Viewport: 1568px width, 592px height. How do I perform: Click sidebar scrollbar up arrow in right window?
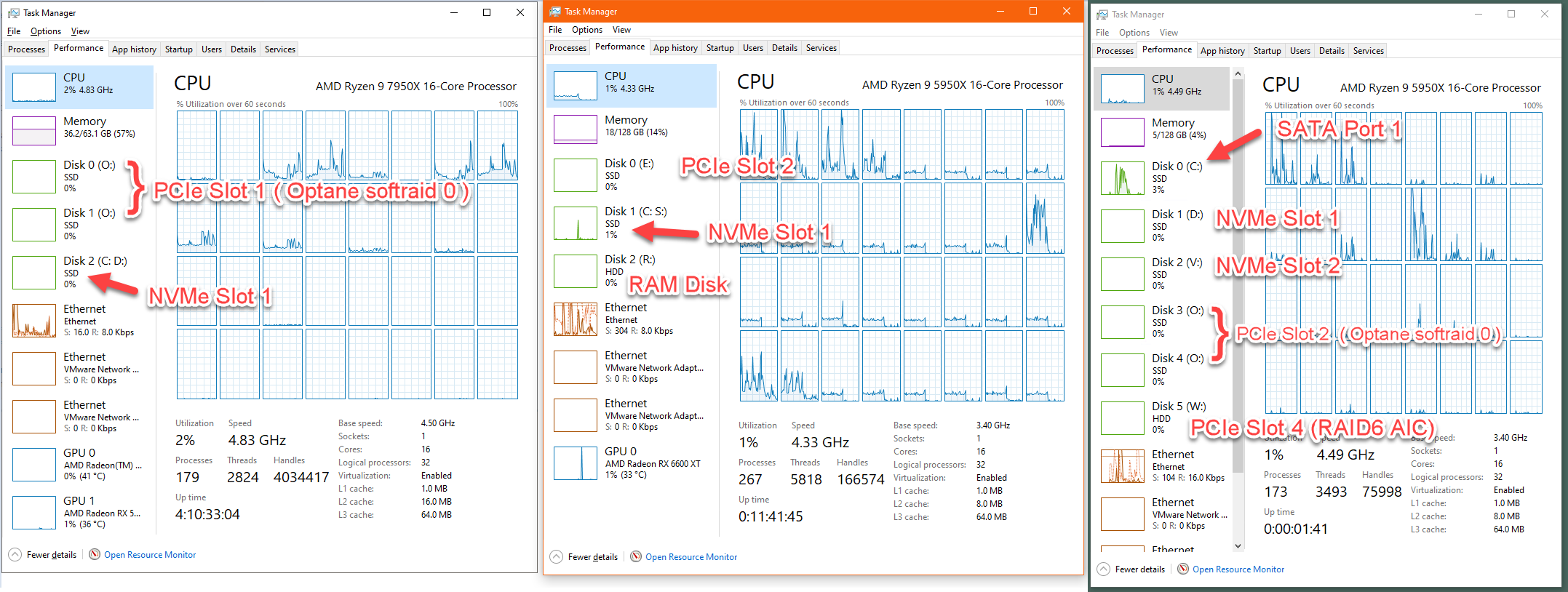1238,73
